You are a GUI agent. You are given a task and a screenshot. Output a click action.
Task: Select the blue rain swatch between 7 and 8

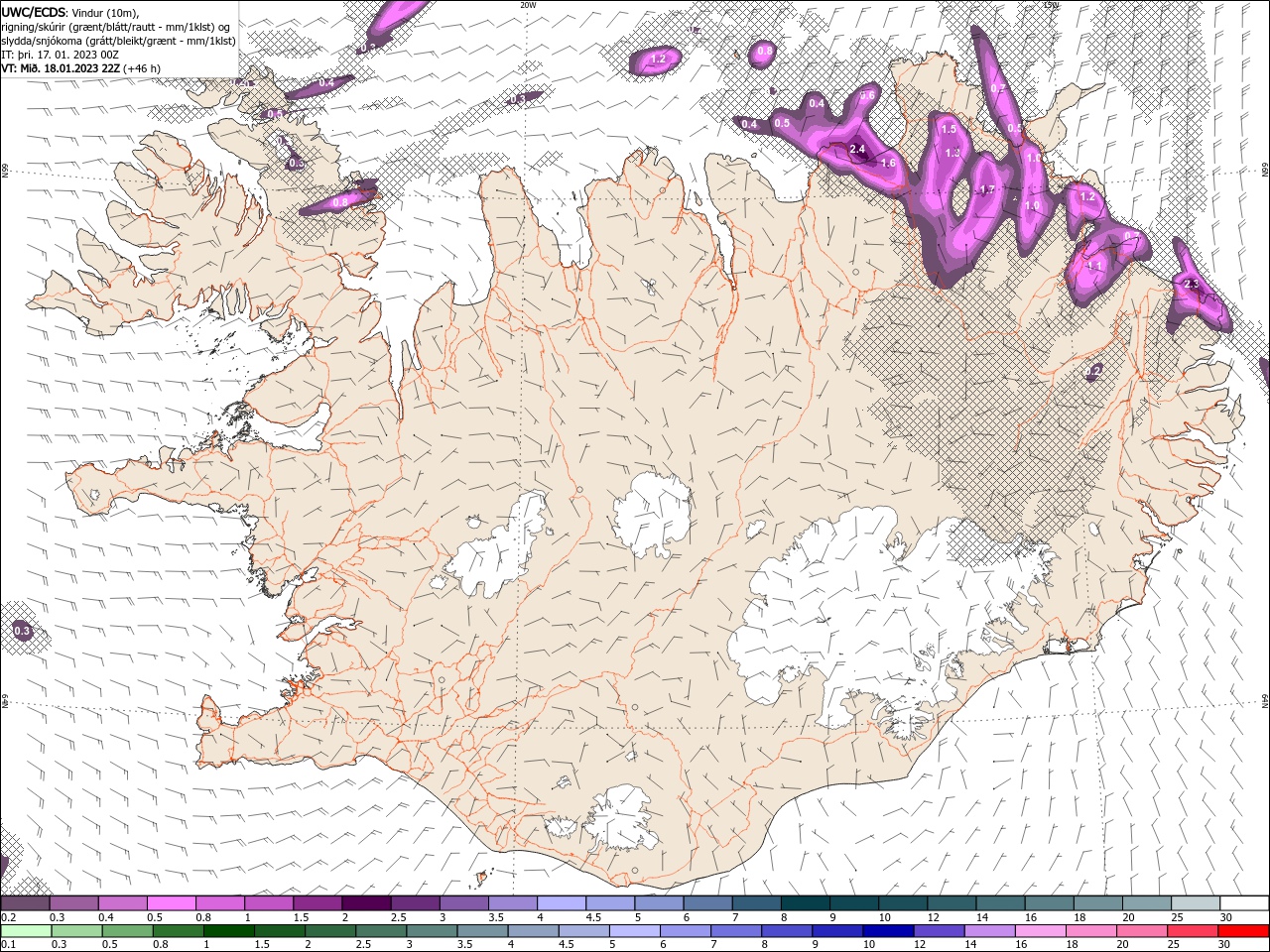point(736,931)
